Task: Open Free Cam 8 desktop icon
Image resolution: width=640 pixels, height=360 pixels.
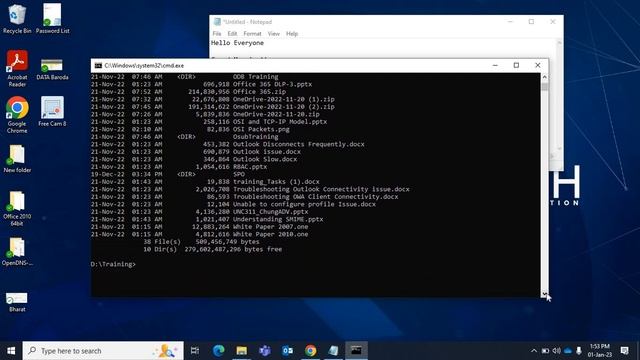Action: click(x=52, y=111)
